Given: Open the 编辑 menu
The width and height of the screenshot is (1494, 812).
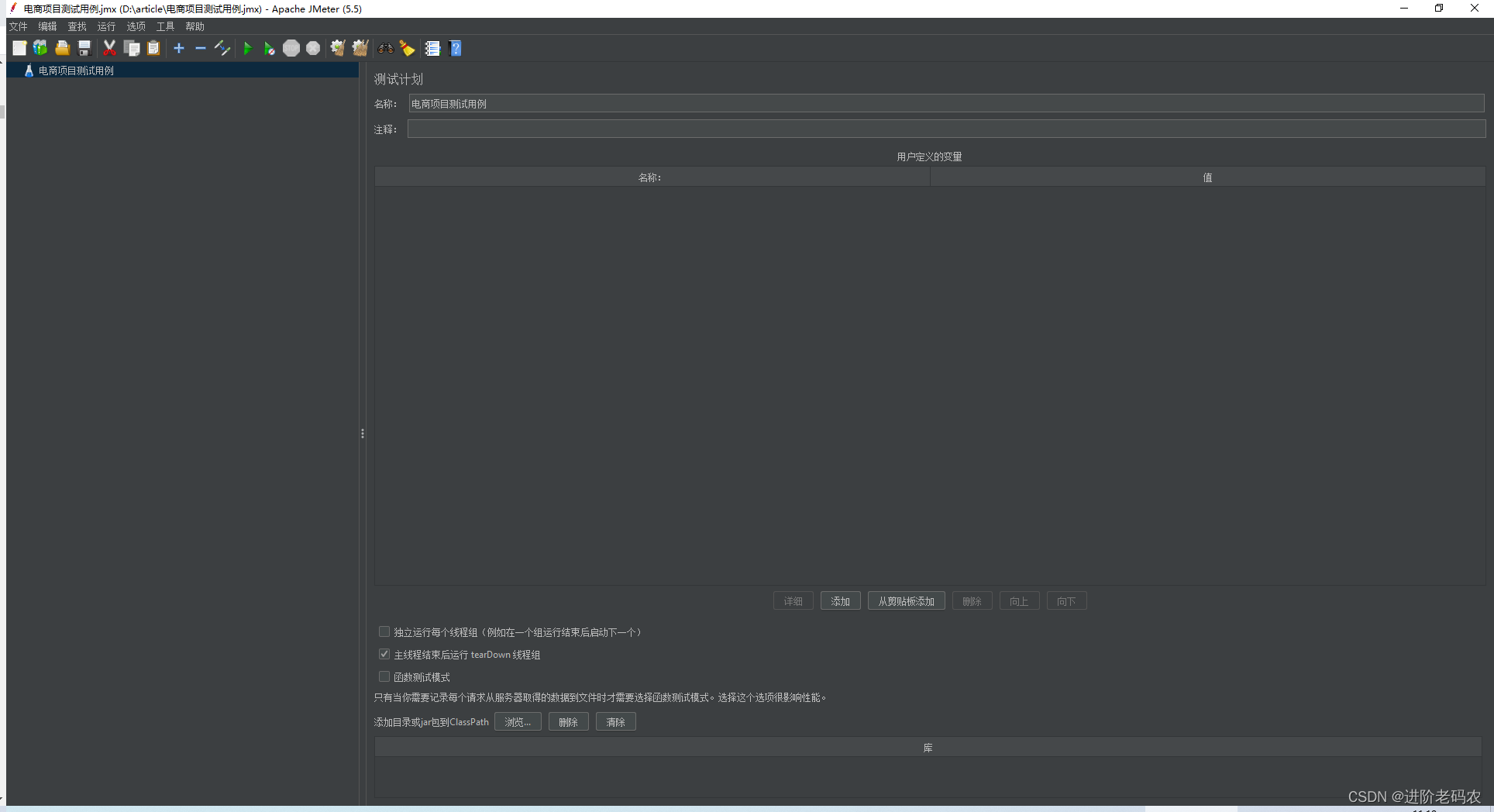Looking at the screenshot, I should 48,26.
